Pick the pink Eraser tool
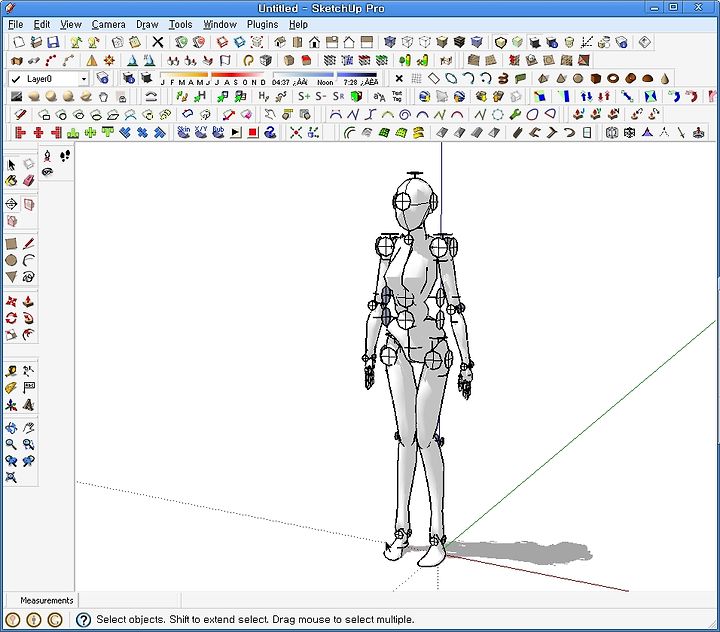This screenshot has width=720, height=632. coord(28,181)
